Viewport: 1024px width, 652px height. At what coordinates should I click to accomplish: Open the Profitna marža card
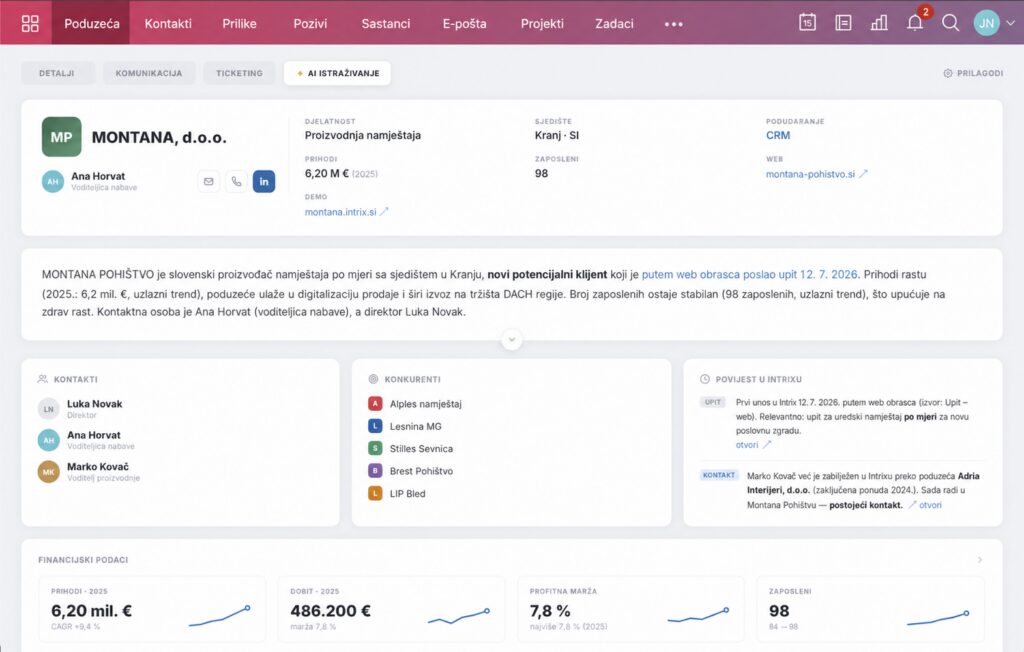tap(631, 609)
